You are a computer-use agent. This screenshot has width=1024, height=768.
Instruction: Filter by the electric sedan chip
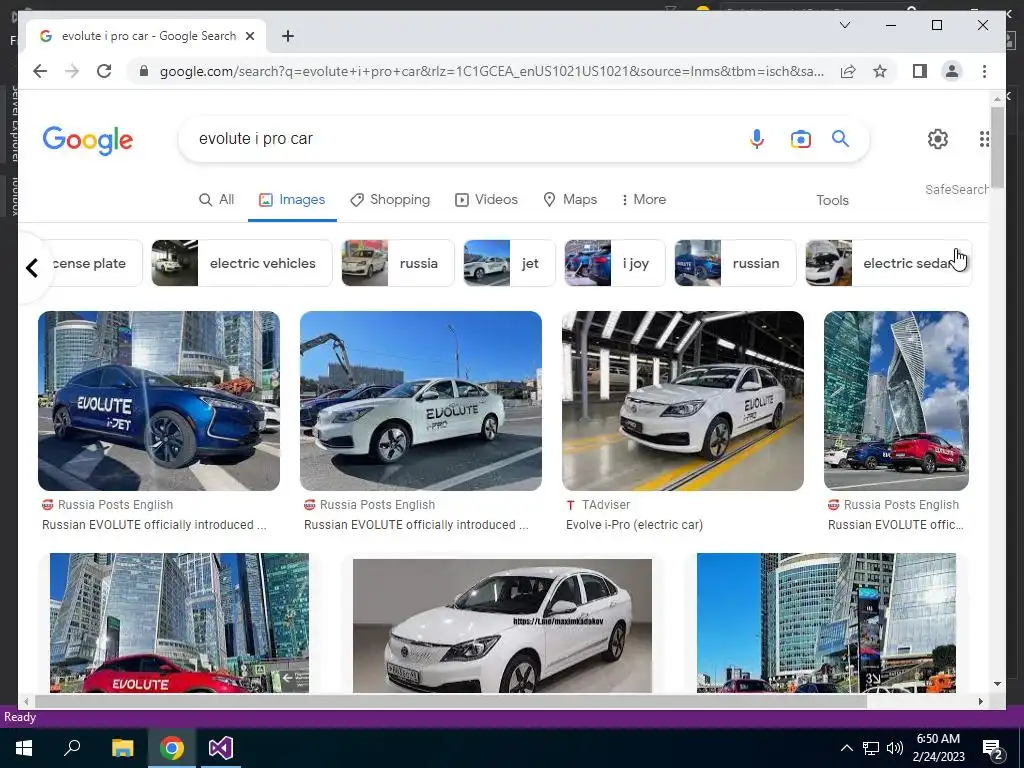[889, 263]
